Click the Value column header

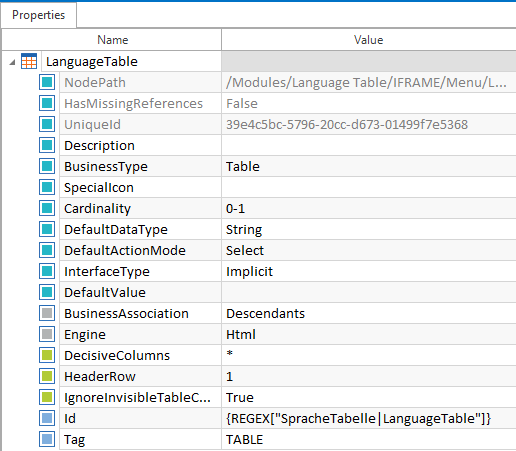369,40
